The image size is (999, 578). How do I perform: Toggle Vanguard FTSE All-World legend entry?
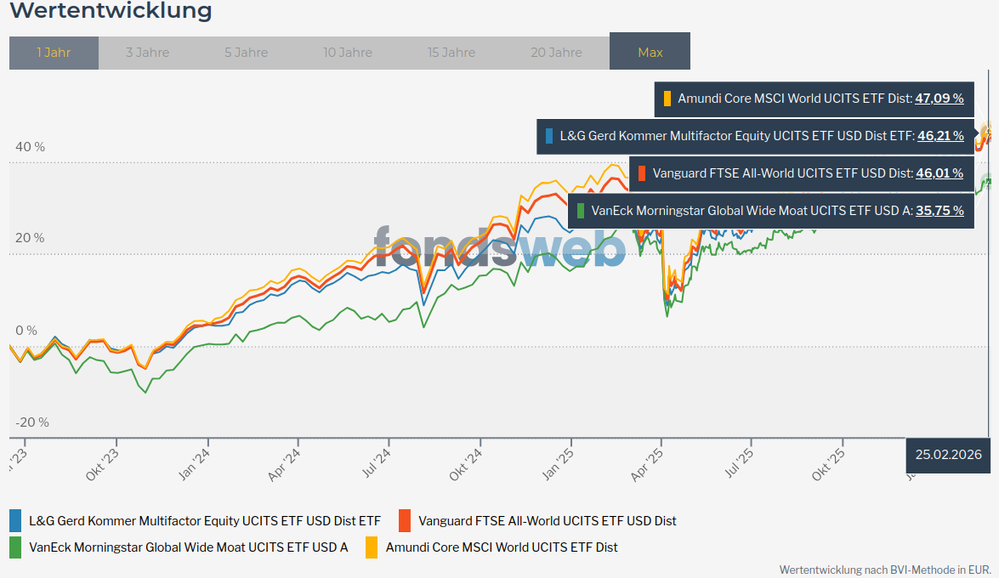coord(538,521)
